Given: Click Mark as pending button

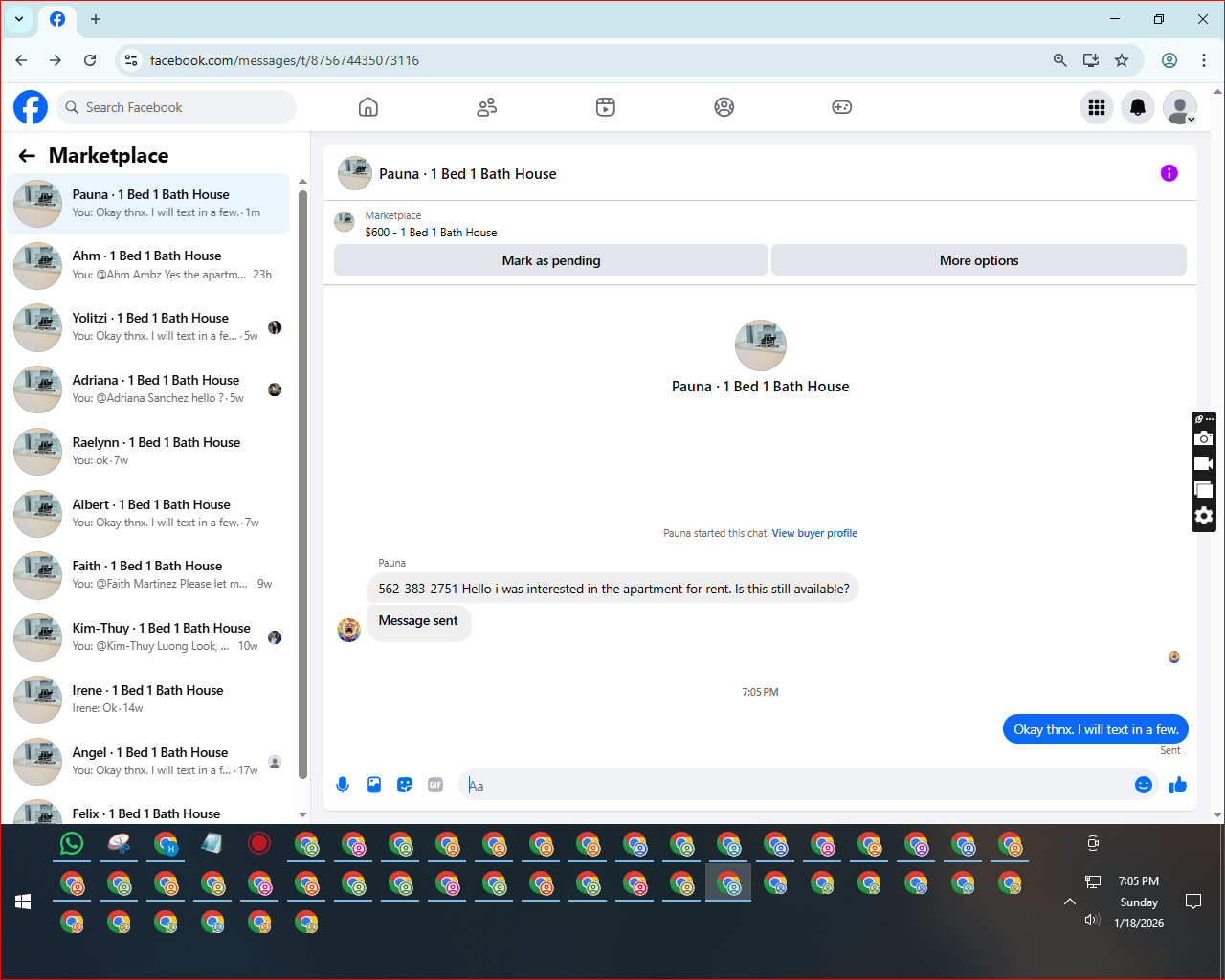Looking at the screenshot, I should coord(551,260).
